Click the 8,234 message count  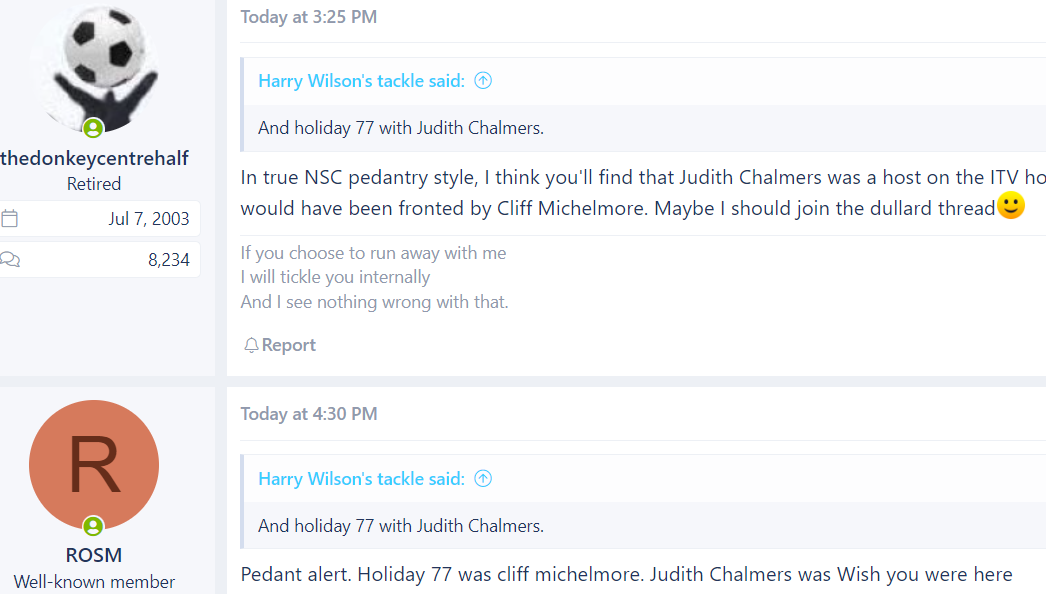tap(169, 260)
